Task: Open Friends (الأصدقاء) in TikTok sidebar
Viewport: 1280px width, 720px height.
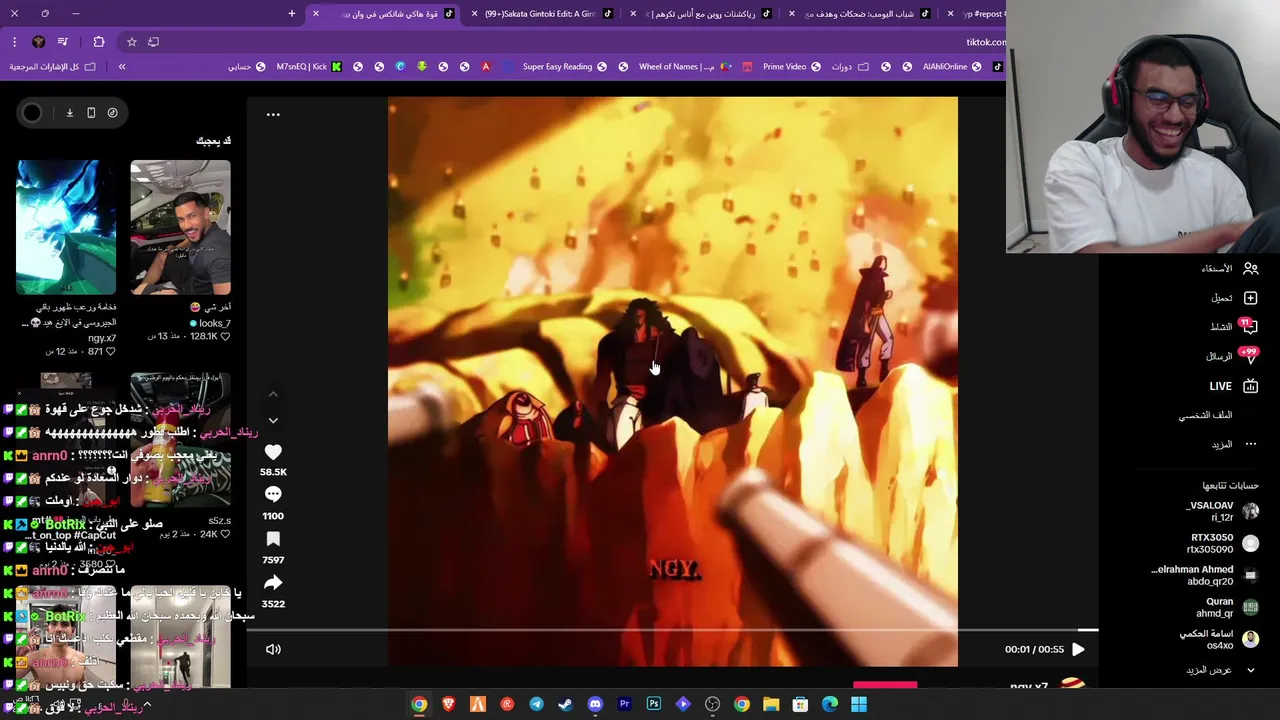Action: (x=1230, y=268)
